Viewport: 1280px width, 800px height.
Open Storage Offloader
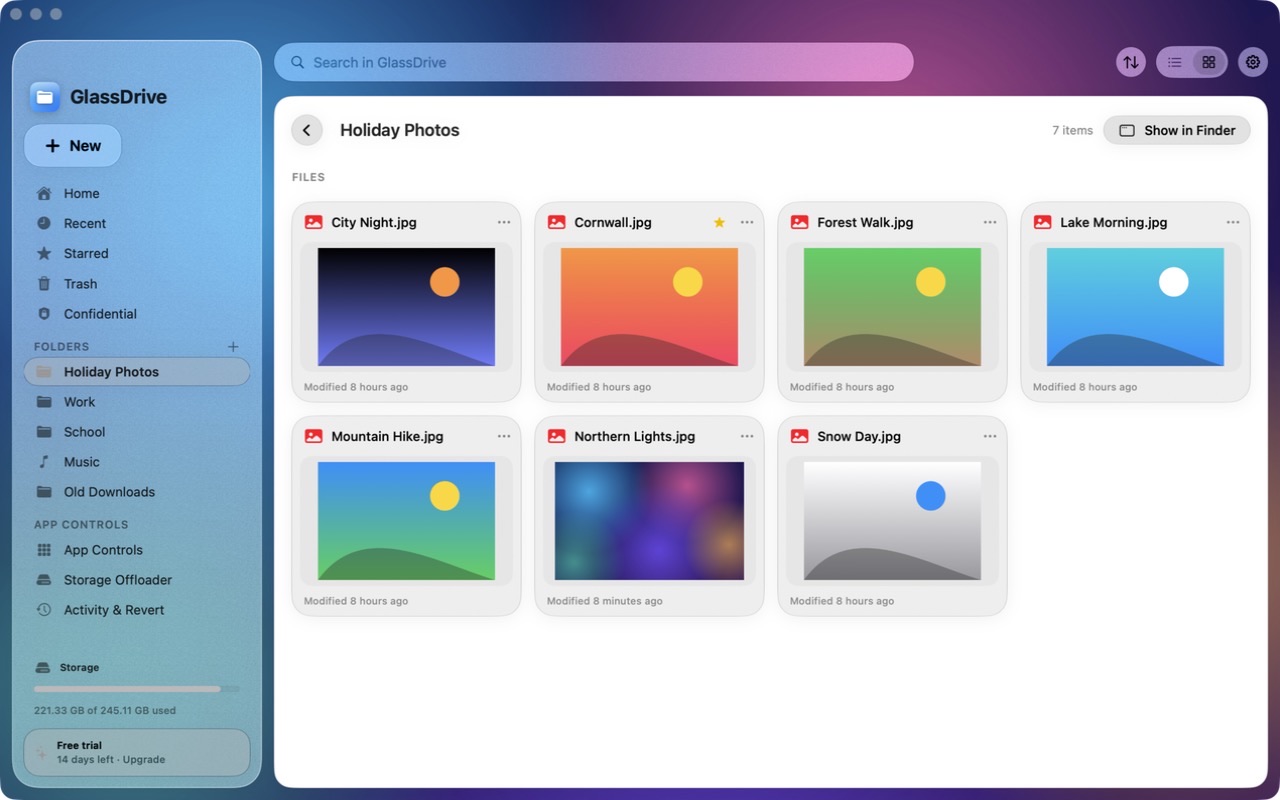[x=137, y=580]
